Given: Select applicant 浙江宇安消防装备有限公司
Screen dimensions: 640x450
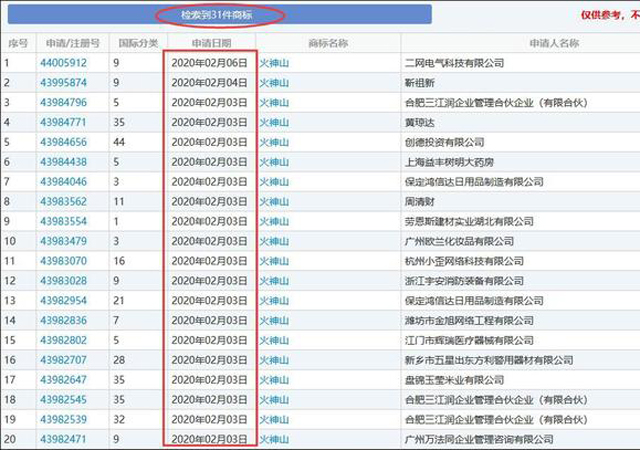Looking at the screenshot, I should (464, 281).
